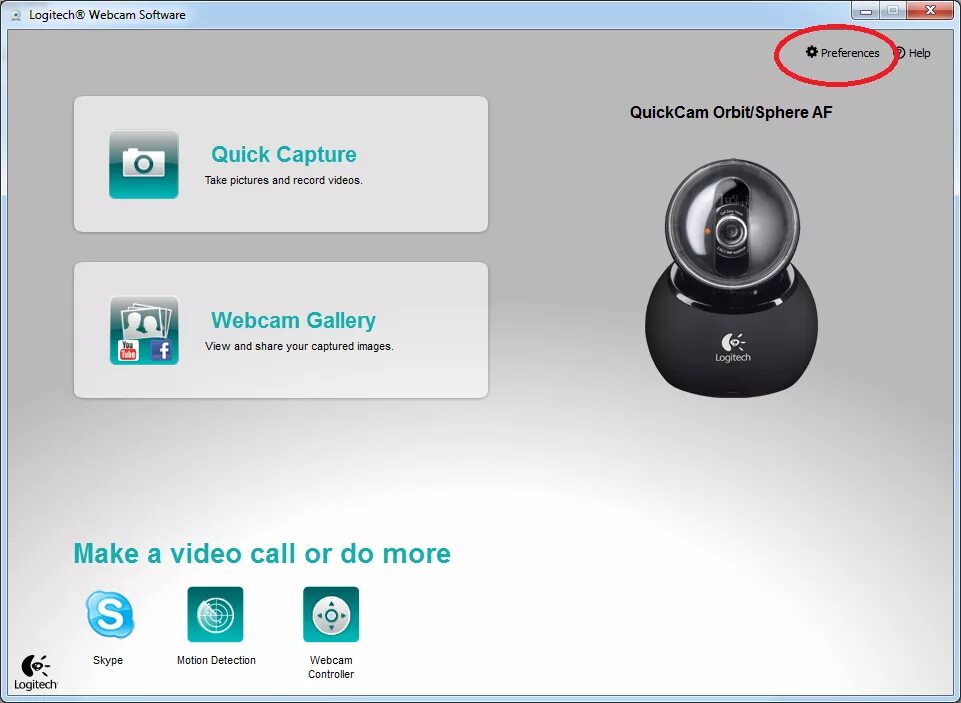This screenshot has width=961, height=703.
Task: Minimize the Logitech Webcam Software window
Action: [x=866, y=10]
